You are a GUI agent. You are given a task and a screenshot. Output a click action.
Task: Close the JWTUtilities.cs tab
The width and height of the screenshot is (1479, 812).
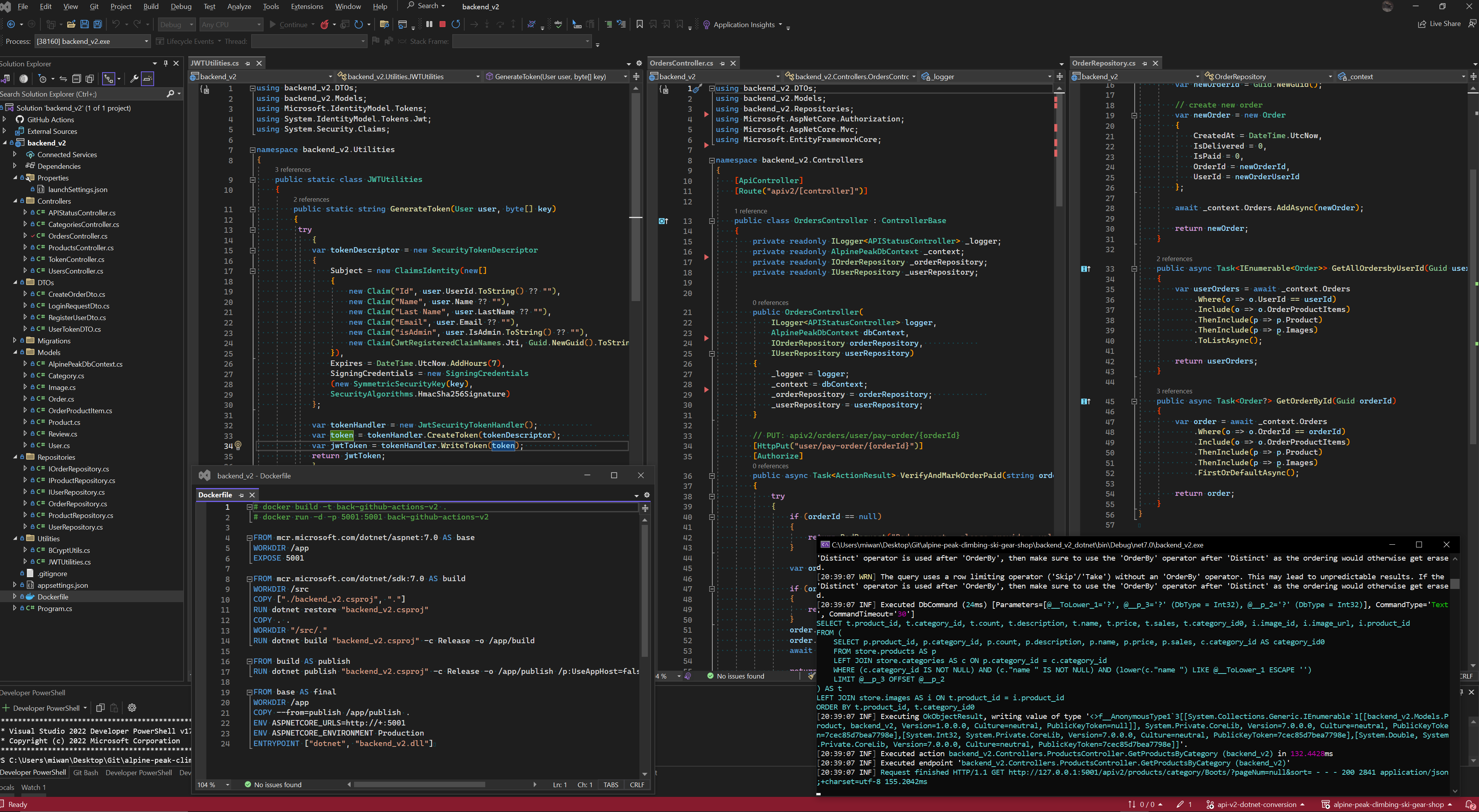[259, 63]
